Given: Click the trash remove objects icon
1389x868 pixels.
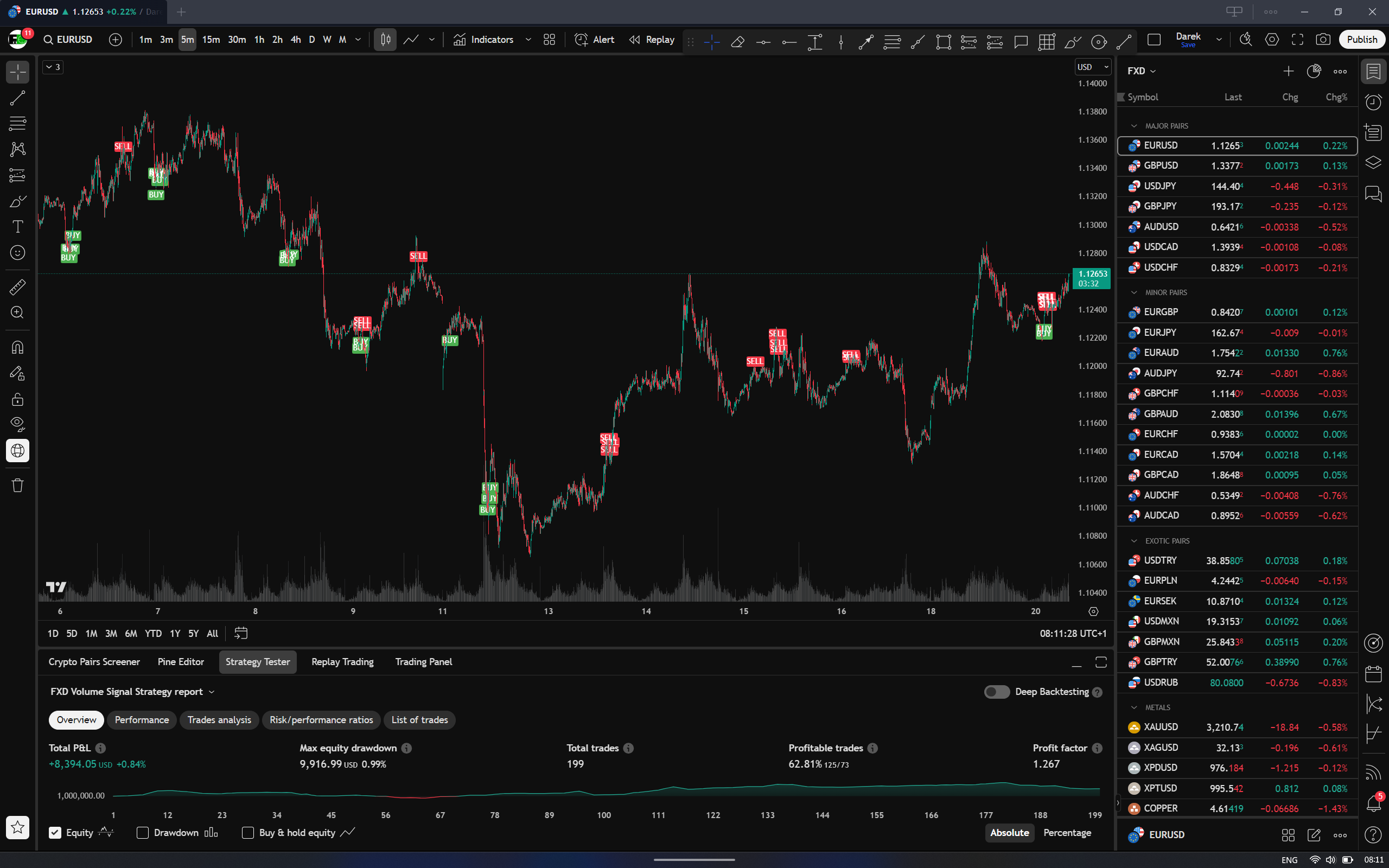Looking at the screenshot, I should tap(18, 485).
